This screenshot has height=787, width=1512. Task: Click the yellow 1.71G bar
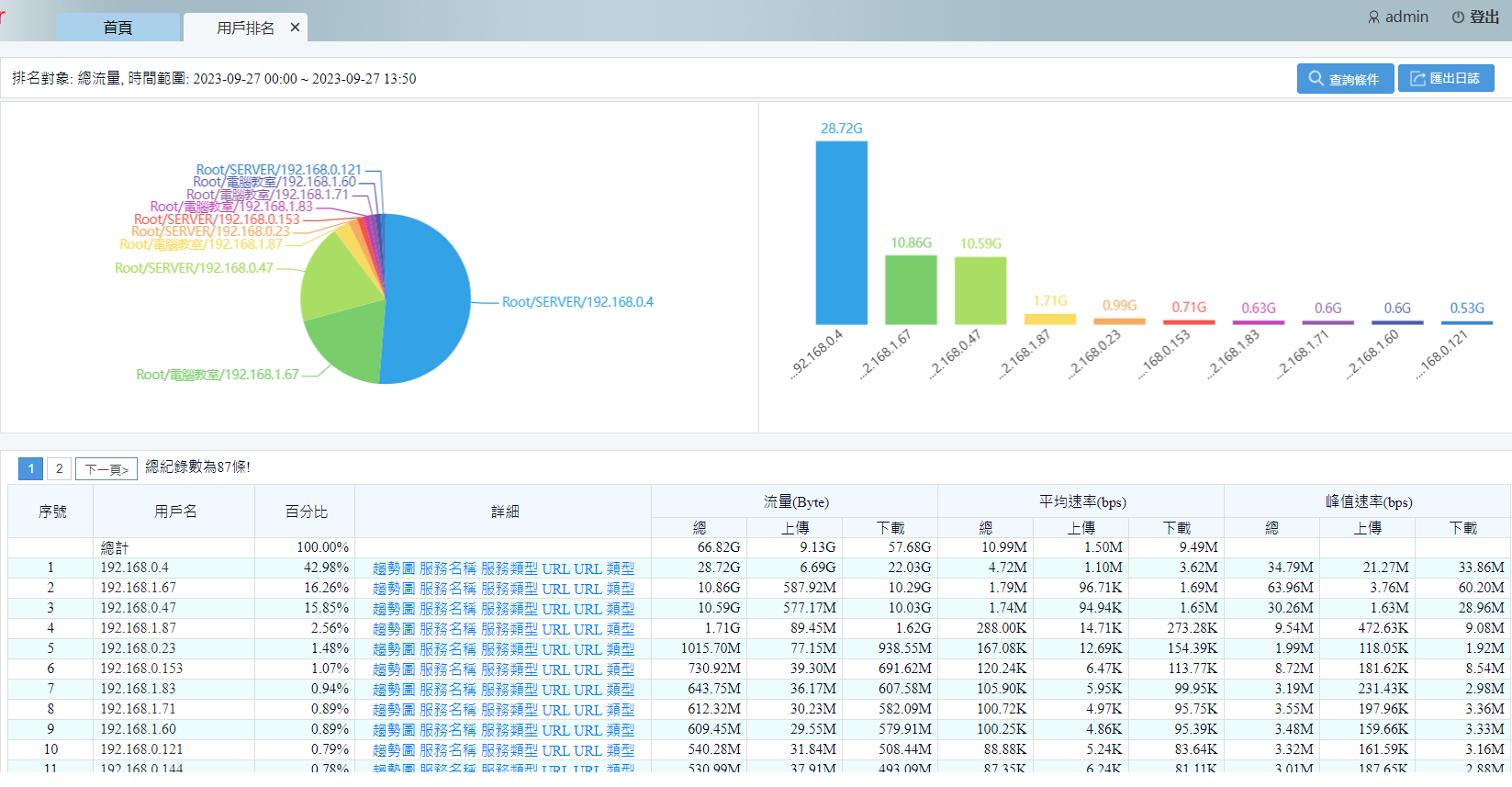point(1050,319)
